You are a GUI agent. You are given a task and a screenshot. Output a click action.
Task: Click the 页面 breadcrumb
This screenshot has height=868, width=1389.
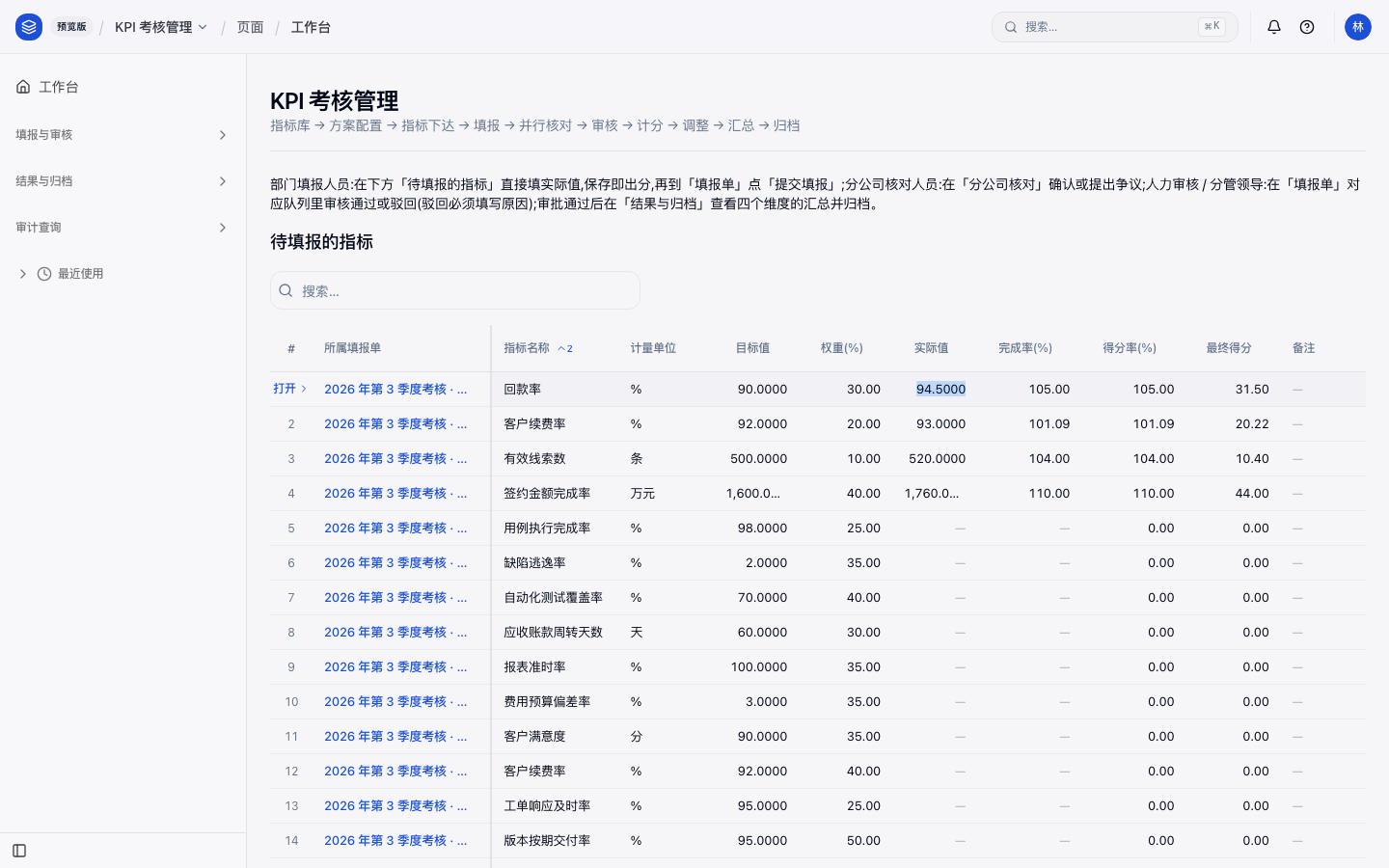[250, 27]
